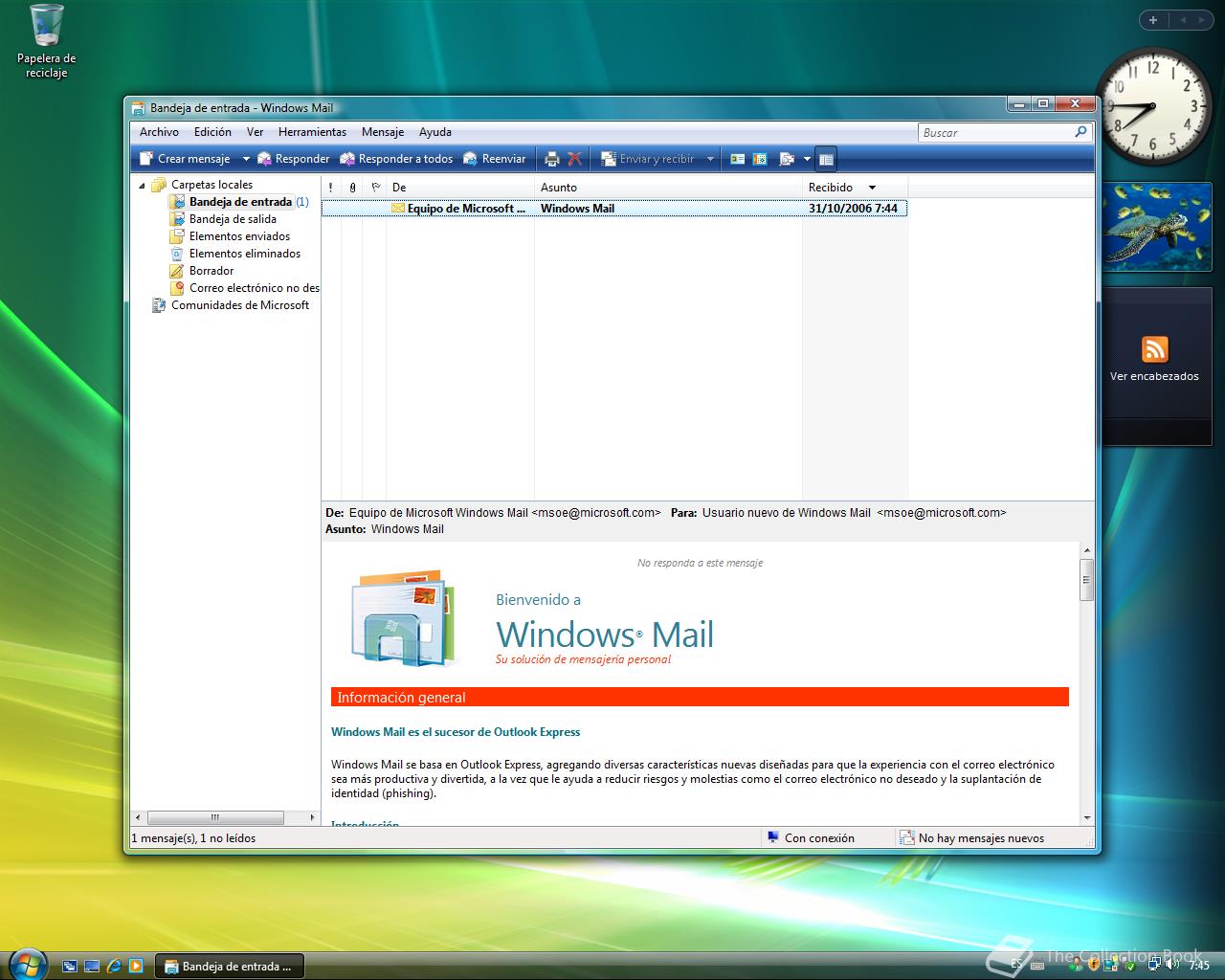1225x980 pixels.
Task: Toggle the flag column header in message list
Action: 375,187
